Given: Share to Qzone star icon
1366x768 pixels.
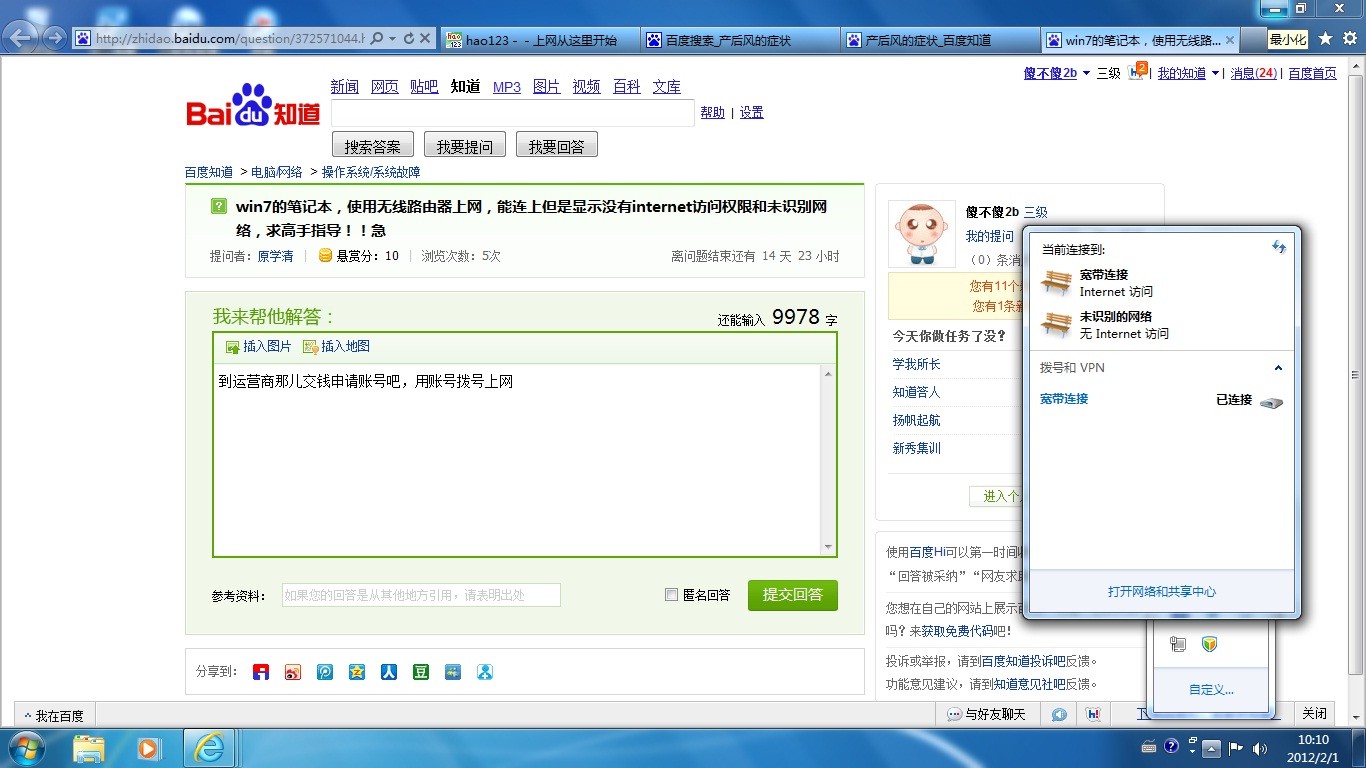Looking at the screenshot, I should [357, 672].
